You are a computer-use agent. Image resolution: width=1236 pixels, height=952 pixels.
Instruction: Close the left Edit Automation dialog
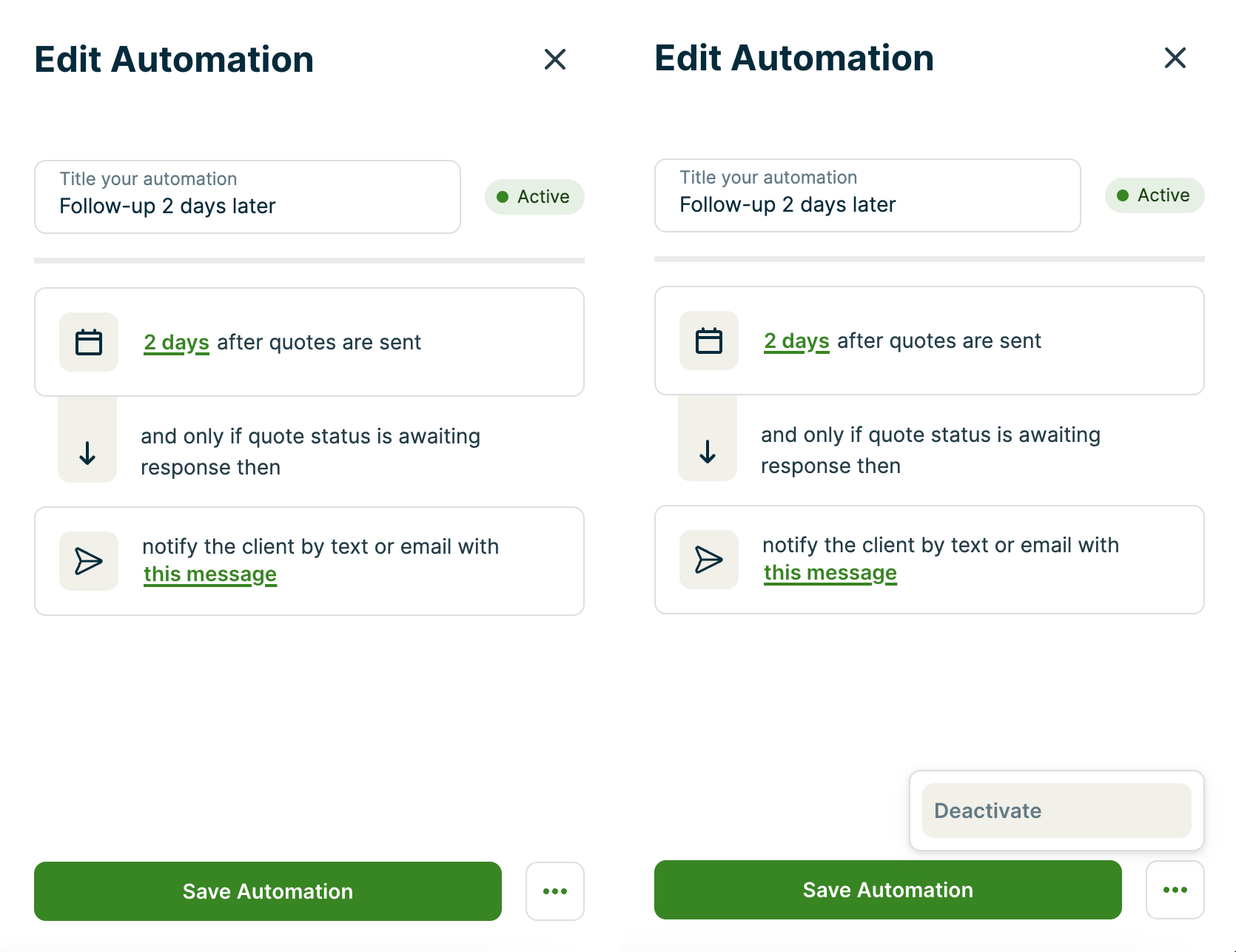[x=555, y=59]
